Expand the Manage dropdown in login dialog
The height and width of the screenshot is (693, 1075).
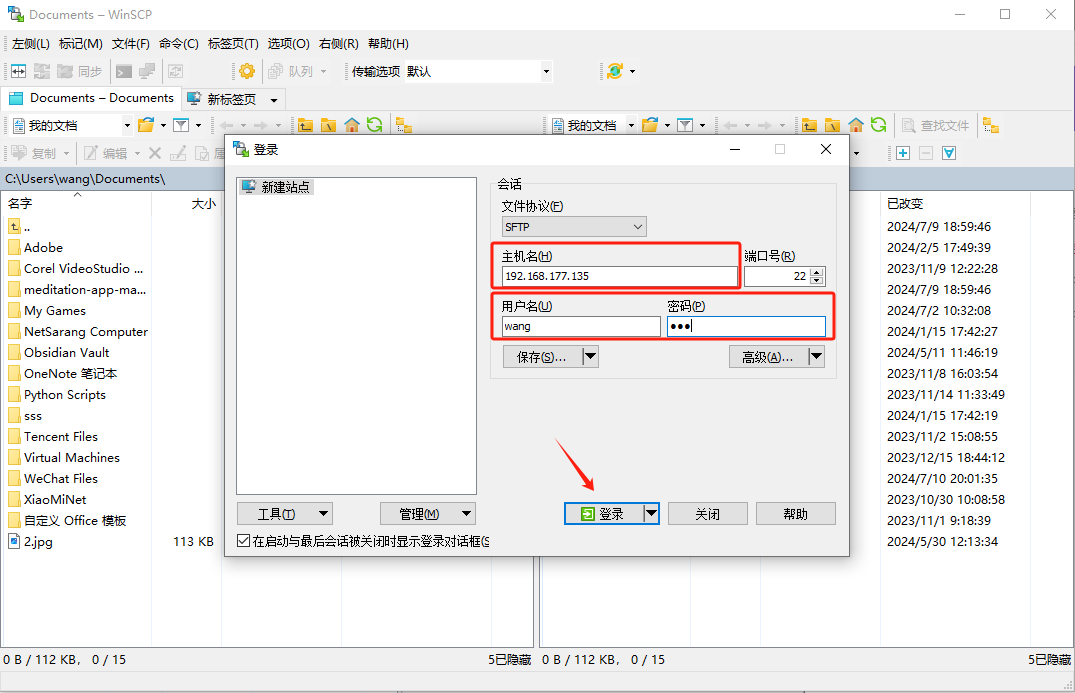[x=466, y=513]
